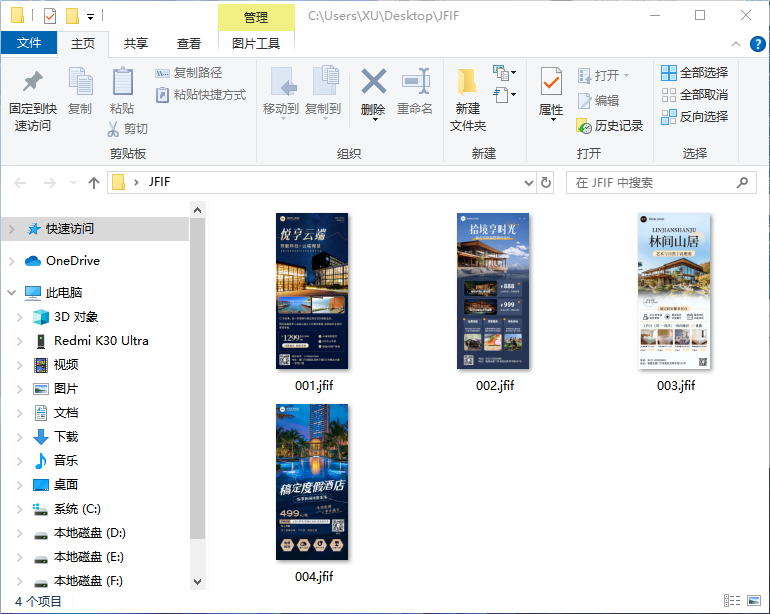This screenshot has height=614, width=770.
Task: Click the New folder icon
Action: click(x=467, y=81)
